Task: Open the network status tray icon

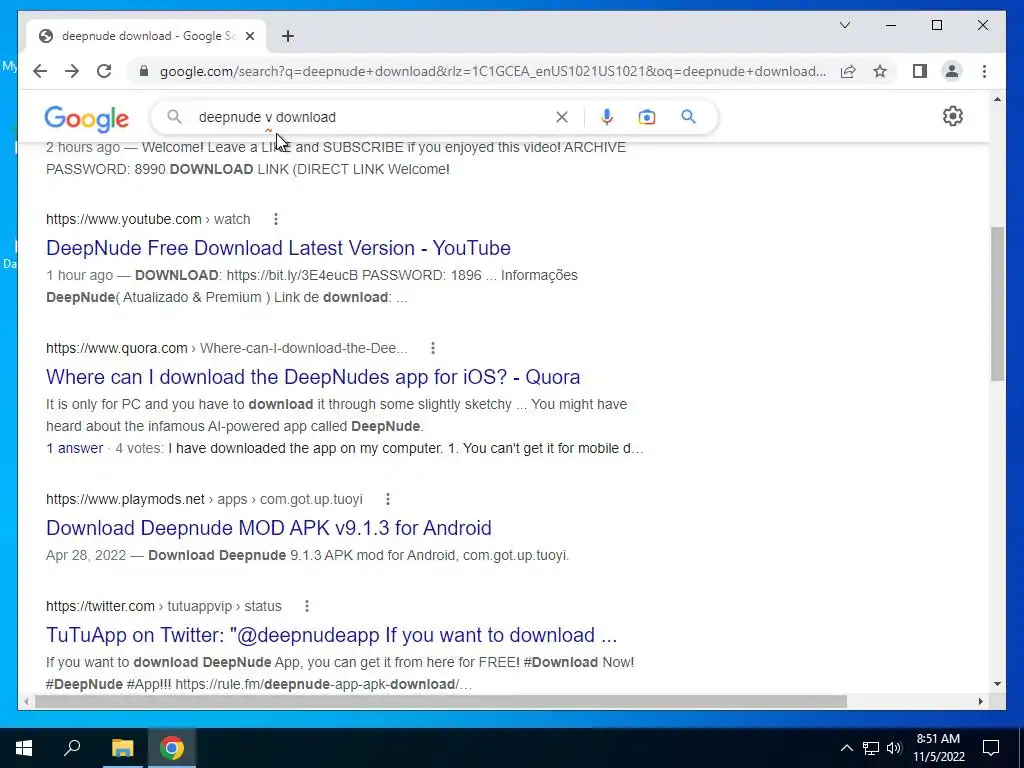Action: [871, 748]
